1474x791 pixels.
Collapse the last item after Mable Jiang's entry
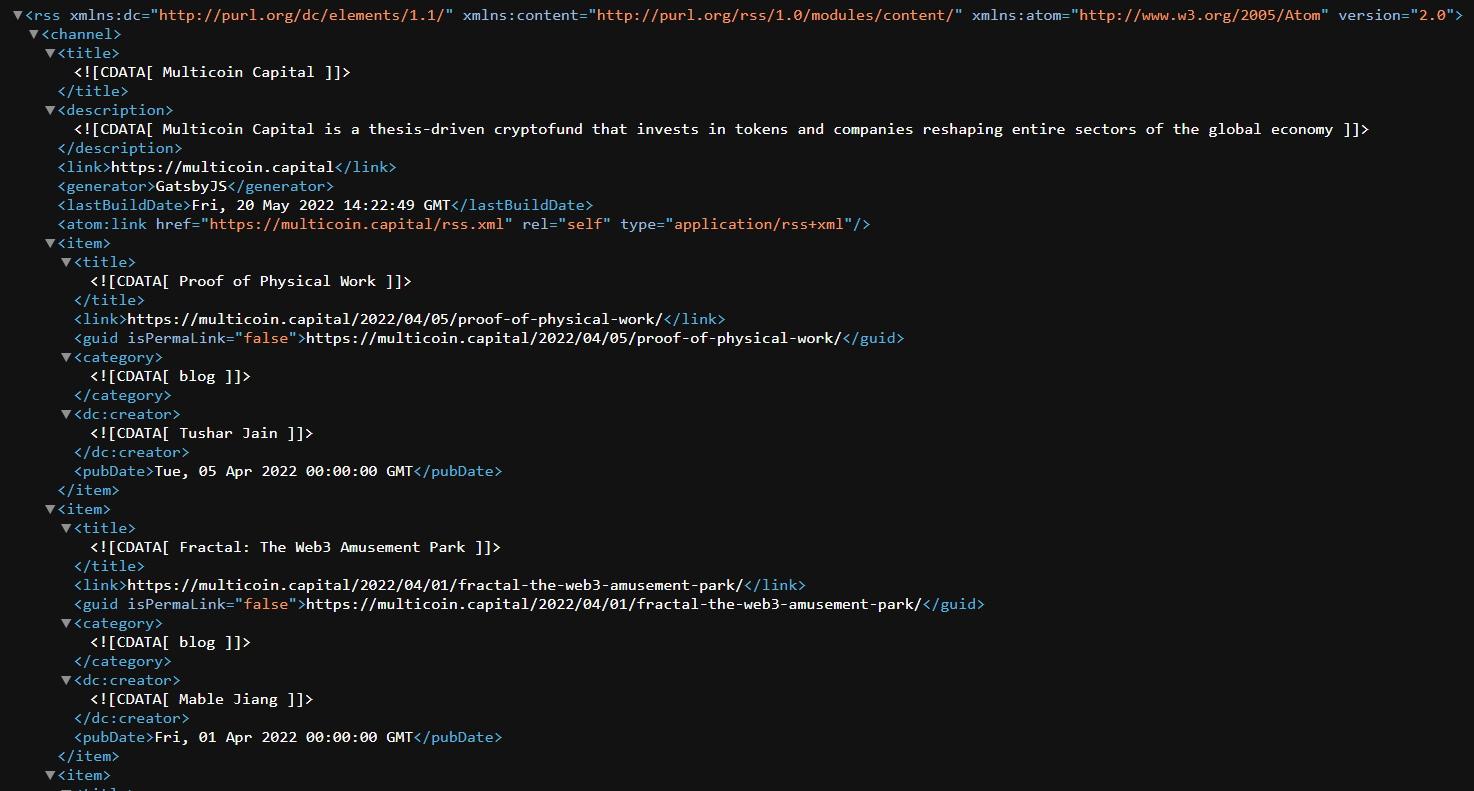click(x=50, y=776)
